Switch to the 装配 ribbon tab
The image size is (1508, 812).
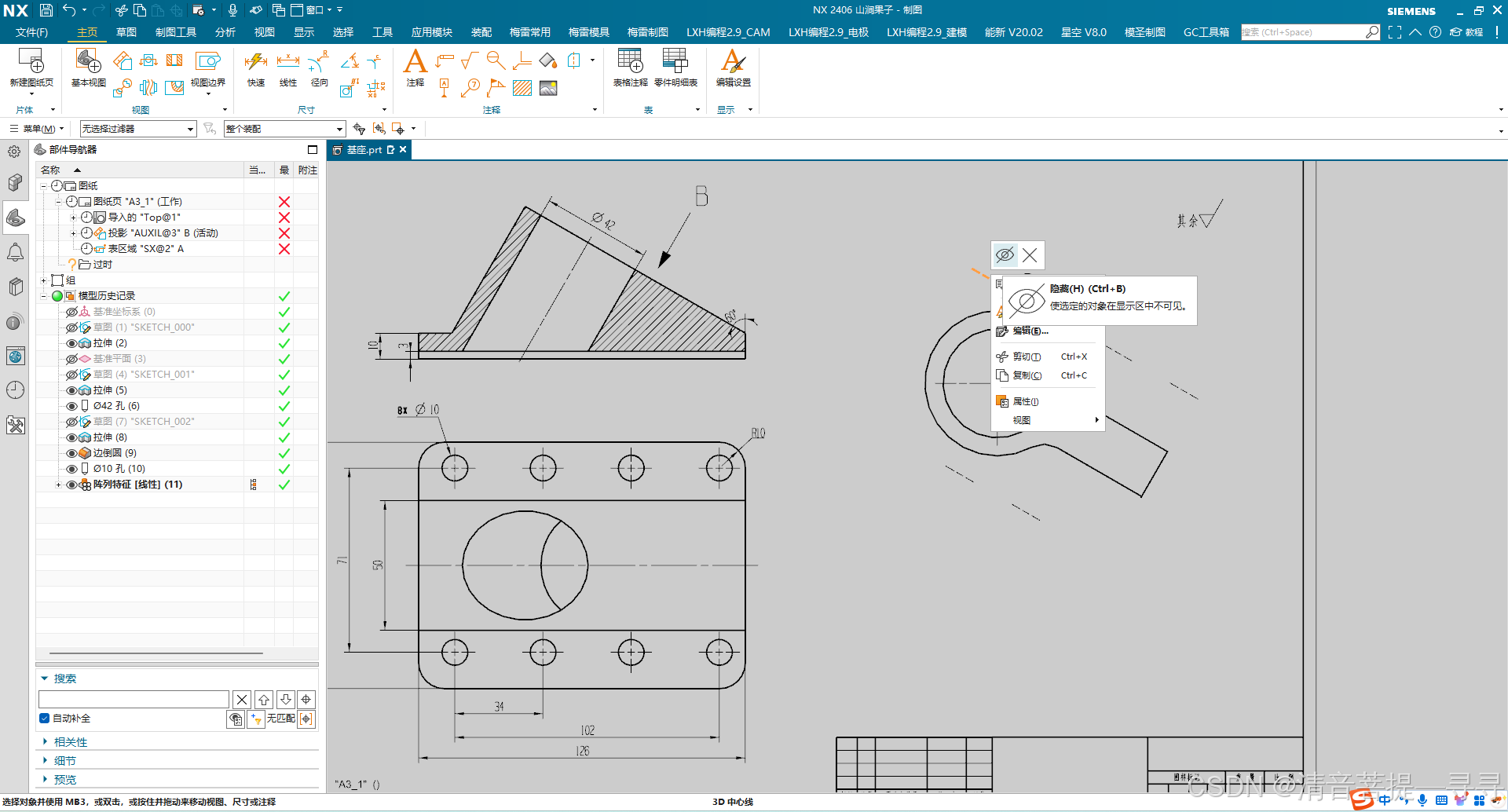481,32
